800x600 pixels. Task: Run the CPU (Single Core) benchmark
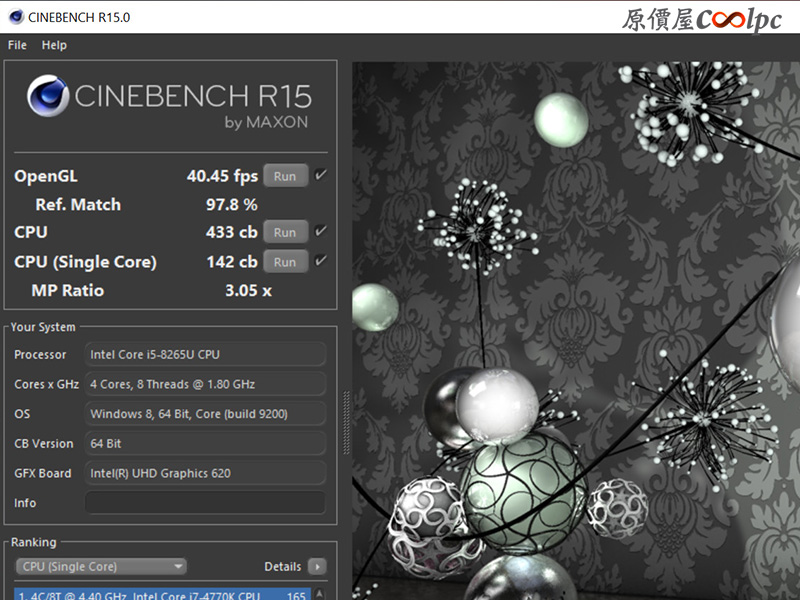tap(285, 262)
